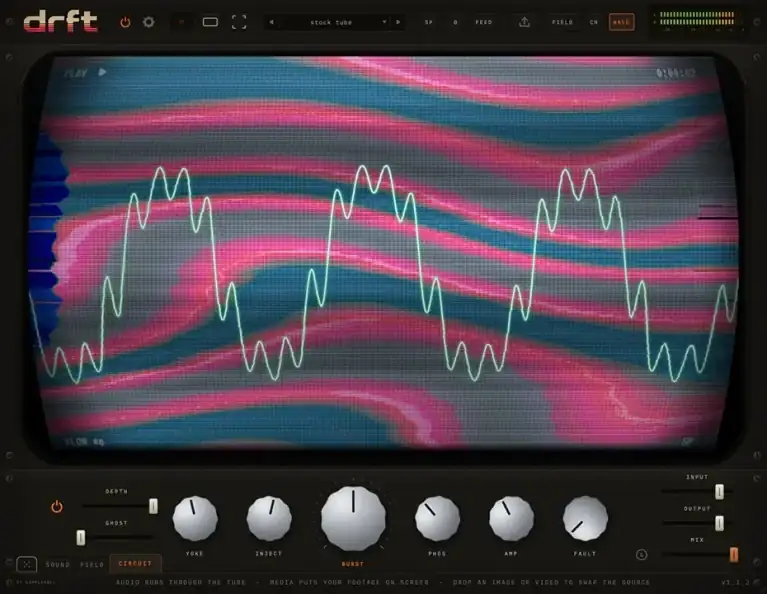Viewport: 767px width, 594px height.
Task: Switch to the FIELD tab at bottom
Action: tap(92, 565)
